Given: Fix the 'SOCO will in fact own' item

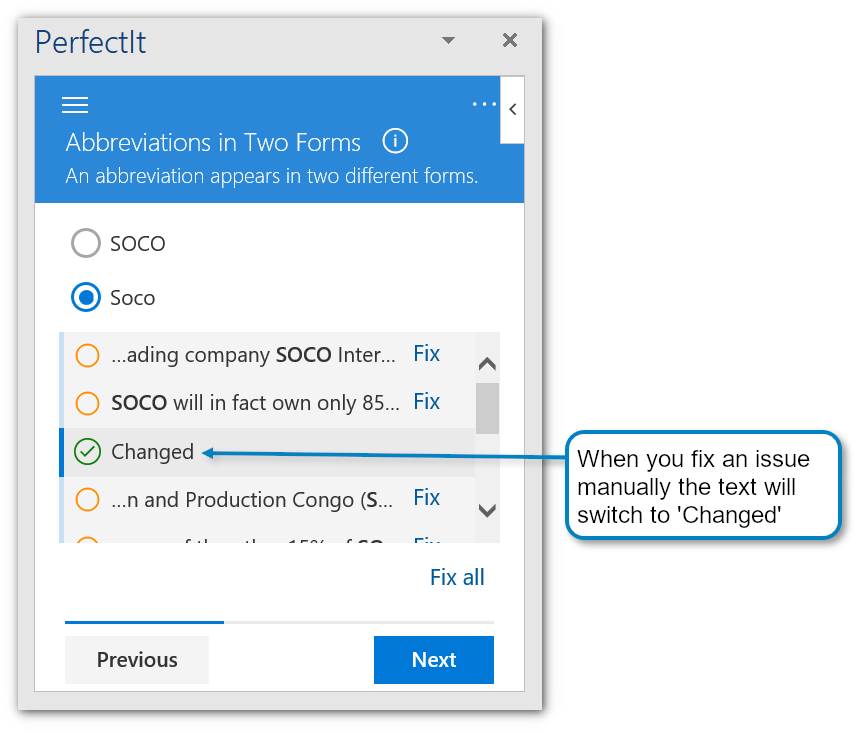Looking at the screenshot, I should click(427, 402).
